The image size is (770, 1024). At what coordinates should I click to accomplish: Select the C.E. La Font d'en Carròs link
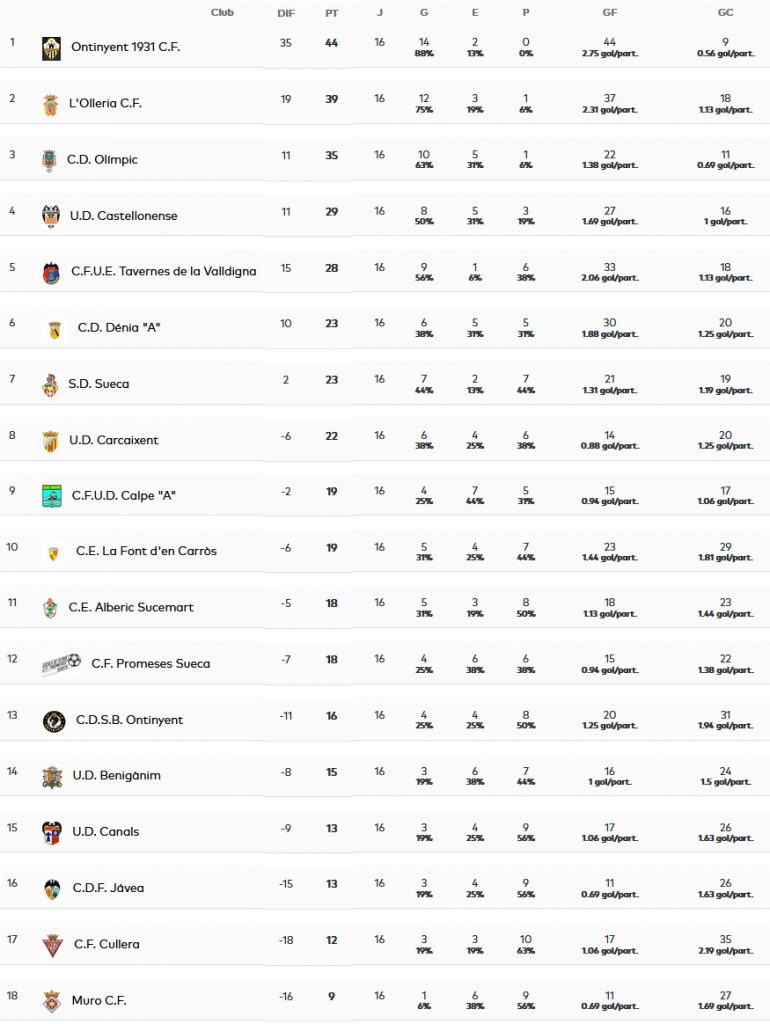[x=146, y=551]
